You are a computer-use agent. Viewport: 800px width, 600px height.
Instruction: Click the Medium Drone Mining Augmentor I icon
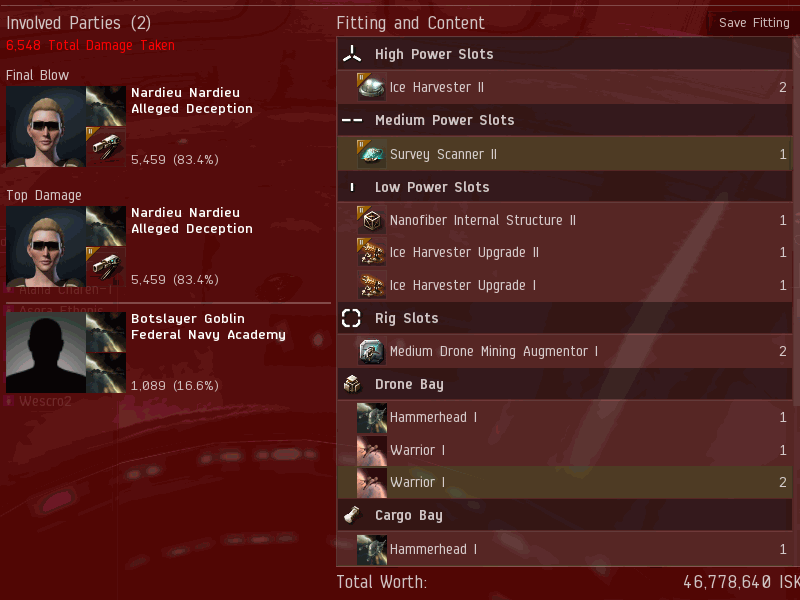(371, 352)
